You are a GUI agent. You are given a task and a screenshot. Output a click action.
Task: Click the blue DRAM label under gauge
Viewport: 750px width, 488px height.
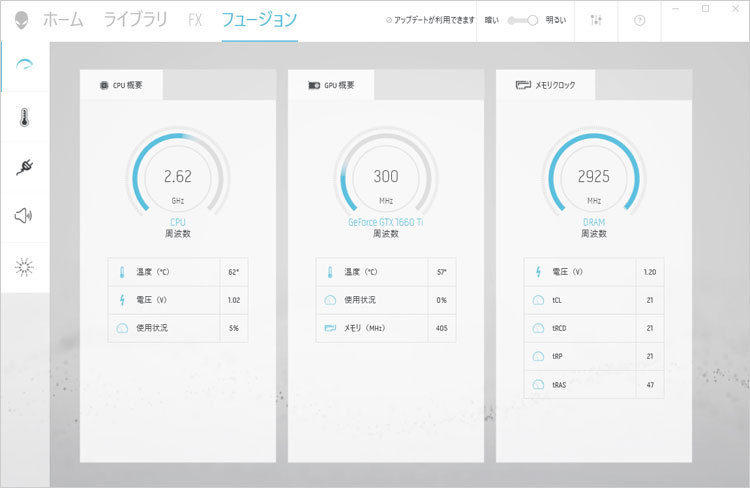coord(594,222)
